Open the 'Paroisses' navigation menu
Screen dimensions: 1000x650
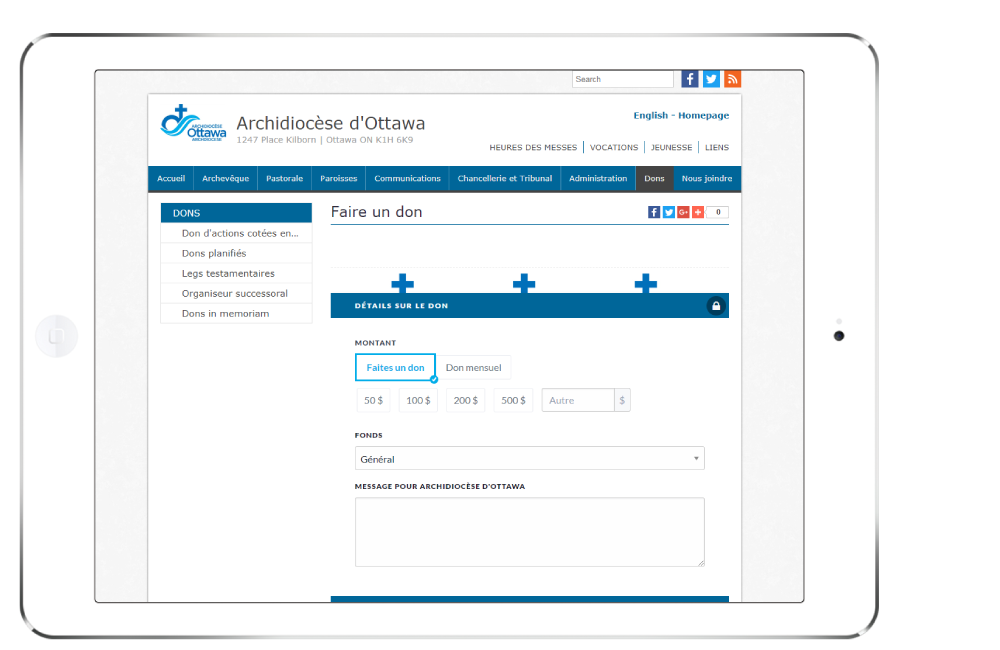click(x=338, y=179)
